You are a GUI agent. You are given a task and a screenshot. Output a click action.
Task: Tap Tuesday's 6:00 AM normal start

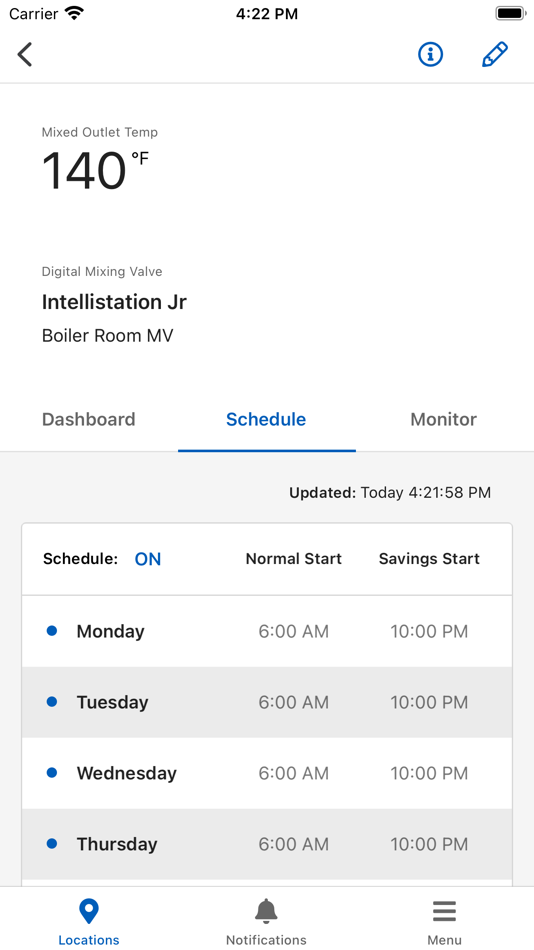pos(293,702)
